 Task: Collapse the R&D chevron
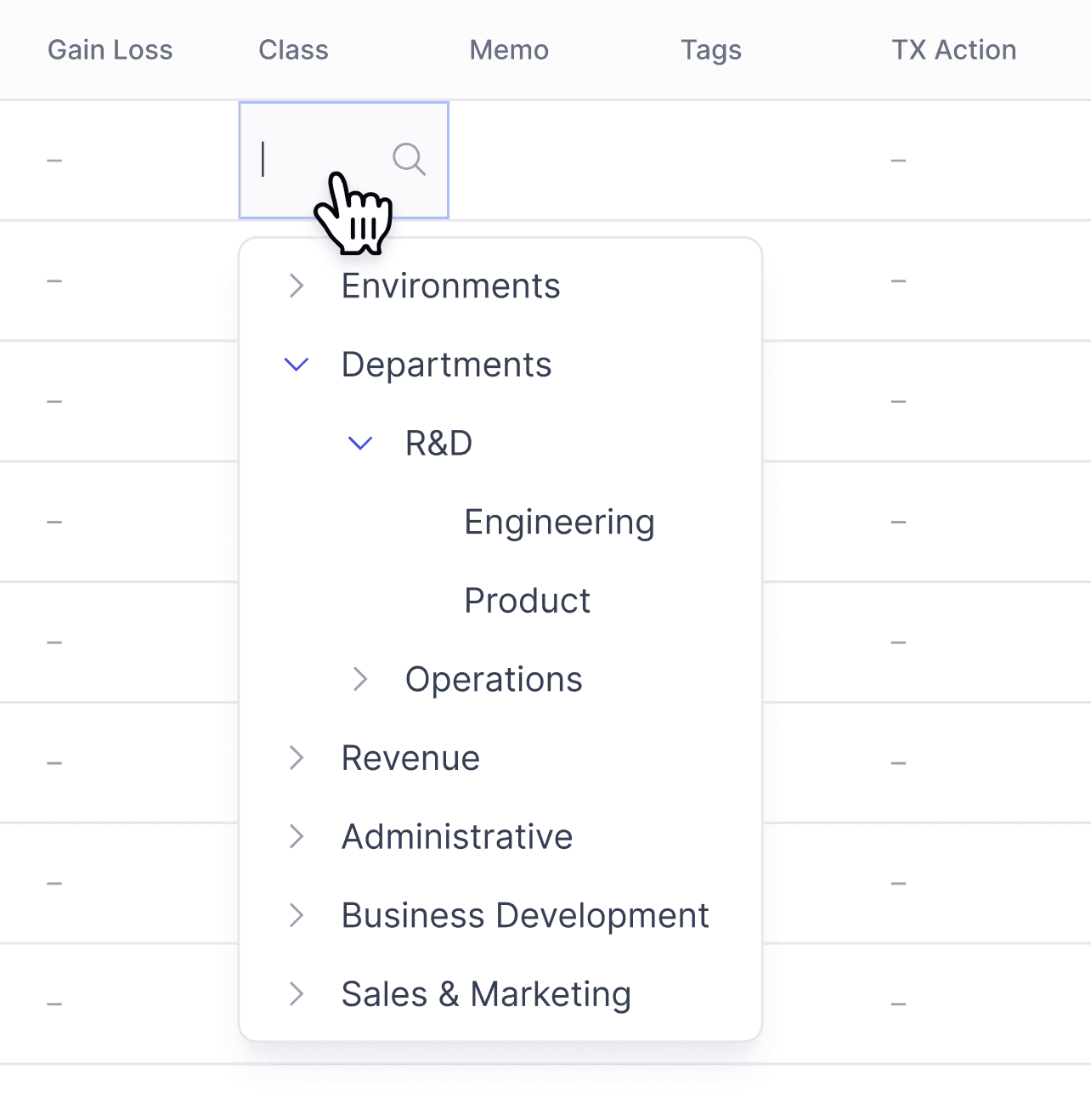click(360, 443)
